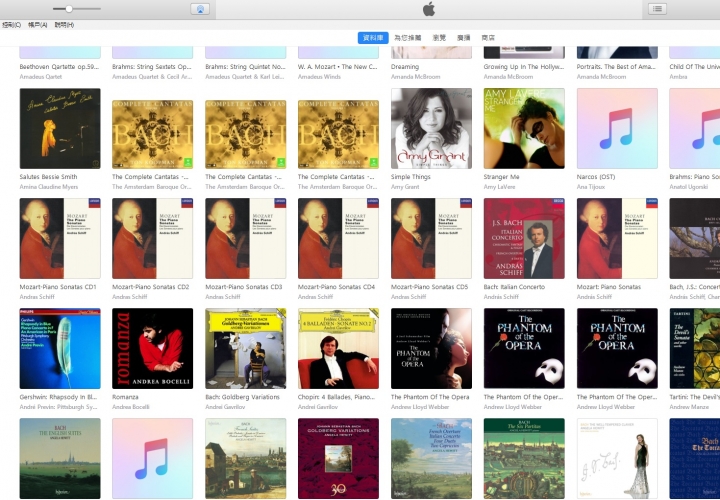Switch to the 為您推薦 tab
The image size is (720, 500).
[408, 38]
